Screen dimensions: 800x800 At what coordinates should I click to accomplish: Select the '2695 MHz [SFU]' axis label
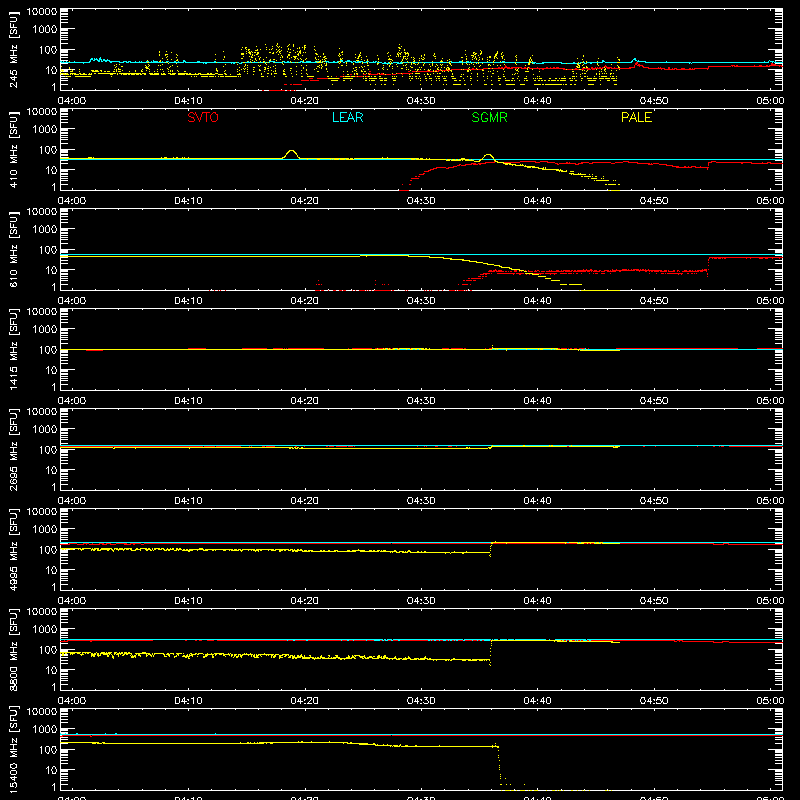tap(13, 450)
